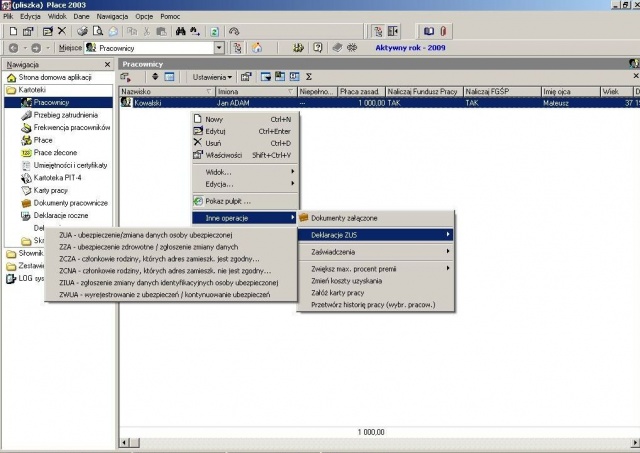The height and width of the screenshot is (453, 640).
Task: Click the Forward navigation arrow
Action: tap(36, 48)
